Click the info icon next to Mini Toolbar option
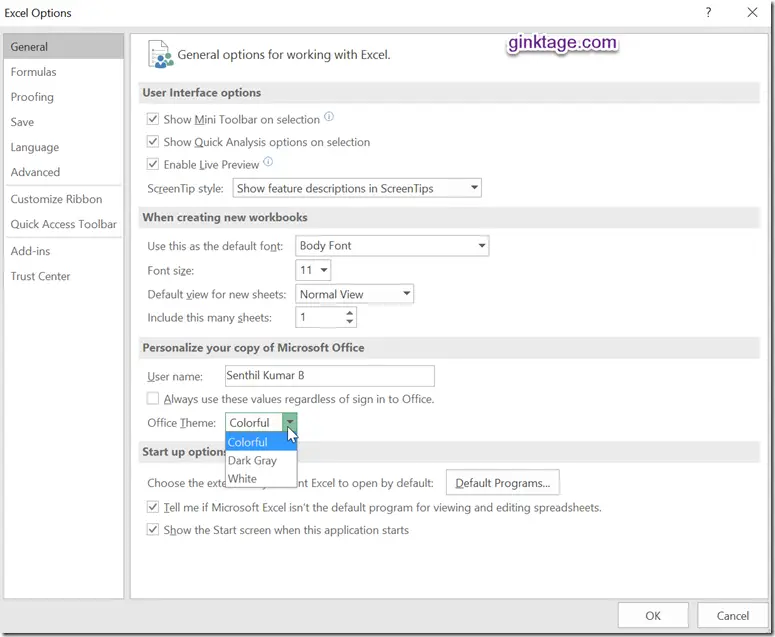The height and width of the screenshot is (637, 775). [329, 117]
